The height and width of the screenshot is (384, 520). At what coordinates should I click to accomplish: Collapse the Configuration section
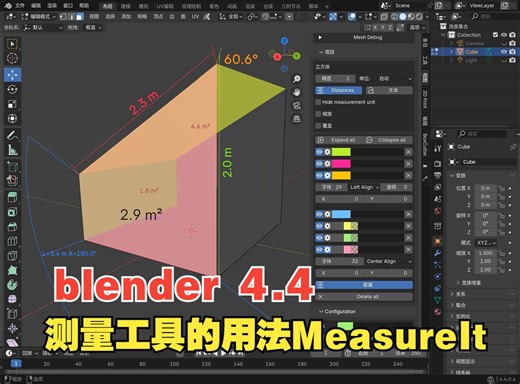tap(337, 311)
